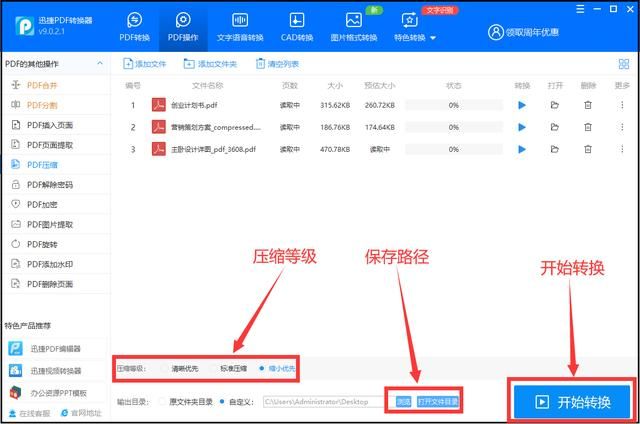Click the 0% progress bar of 创业计划书.pdf
640x424 pixels.
[453, 105]
